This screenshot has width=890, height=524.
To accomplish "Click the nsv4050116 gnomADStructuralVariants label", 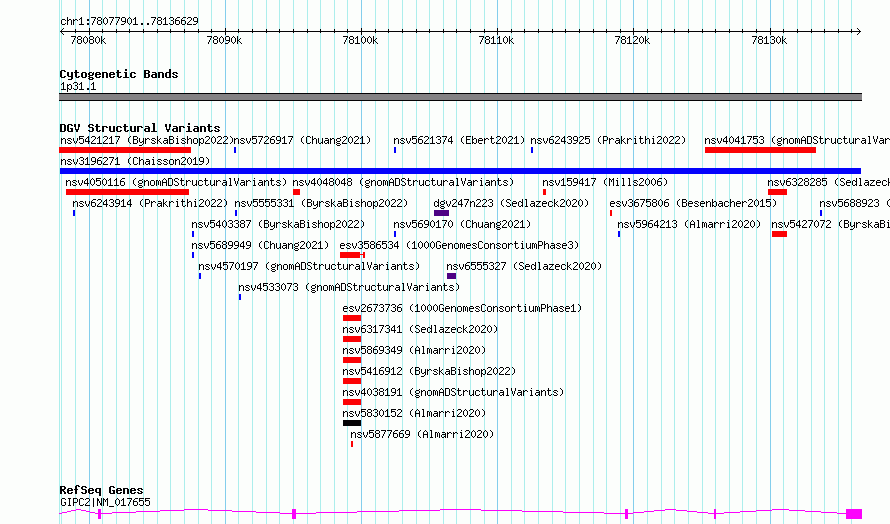I will (177, 182).
